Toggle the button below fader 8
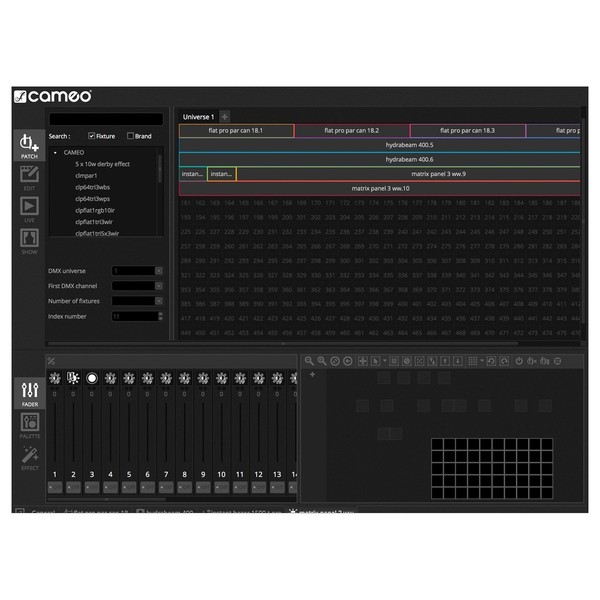This screenshot has width=600, height=600. (184, 487)
